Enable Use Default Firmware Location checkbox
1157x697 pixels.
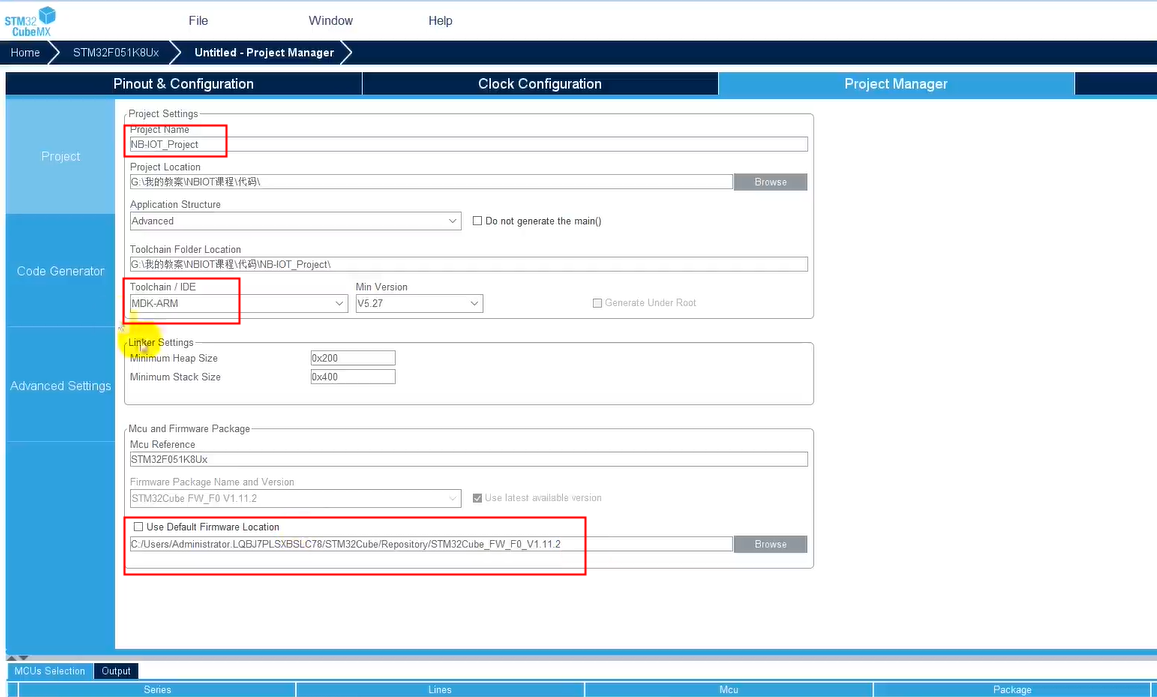click(x=138, y=527)
